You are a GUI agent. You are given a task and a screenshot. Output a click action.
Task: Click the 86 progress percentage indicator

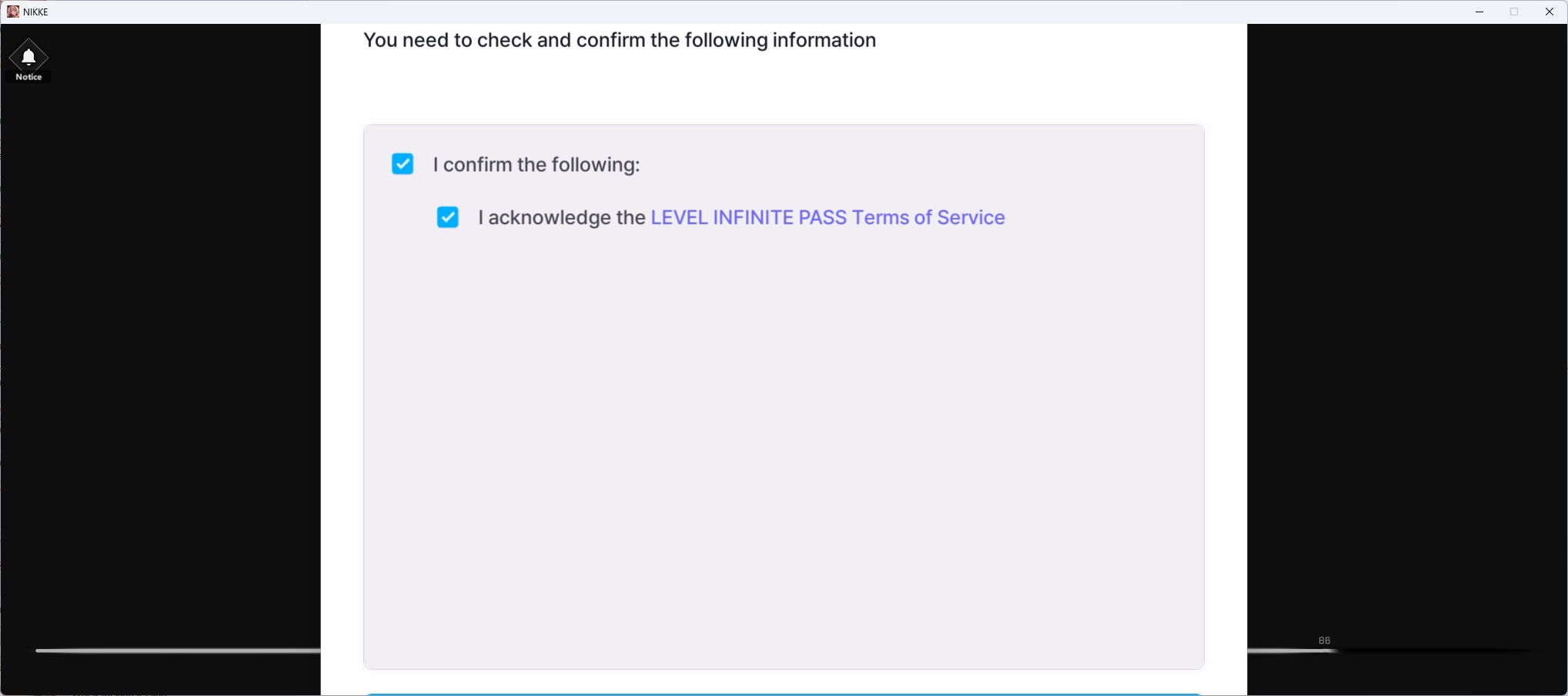(1324, 641)
